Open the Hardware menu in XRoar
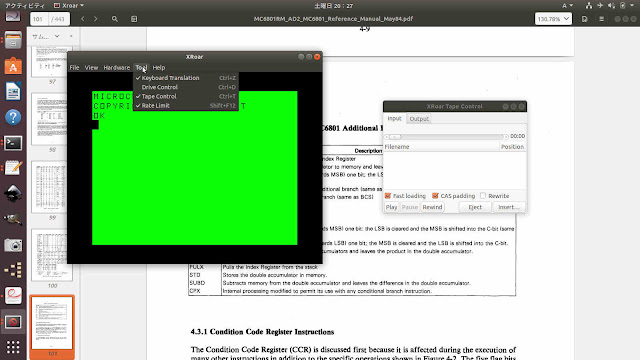The height and width of the screenshot is (360, 640). tap(117, 68)
